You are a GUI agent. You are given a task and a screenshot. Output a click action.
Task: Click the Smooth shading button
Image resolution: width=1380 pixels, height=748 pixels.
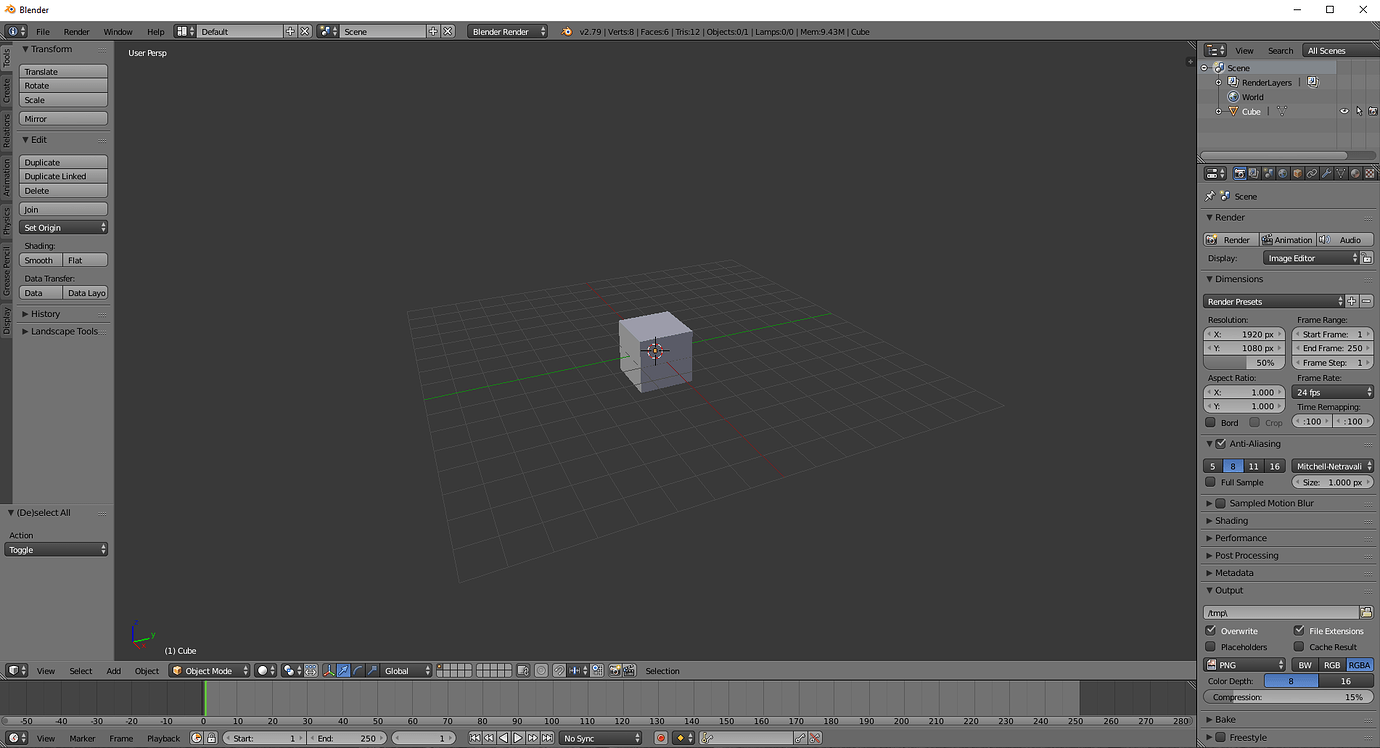(x=38, y=260)
